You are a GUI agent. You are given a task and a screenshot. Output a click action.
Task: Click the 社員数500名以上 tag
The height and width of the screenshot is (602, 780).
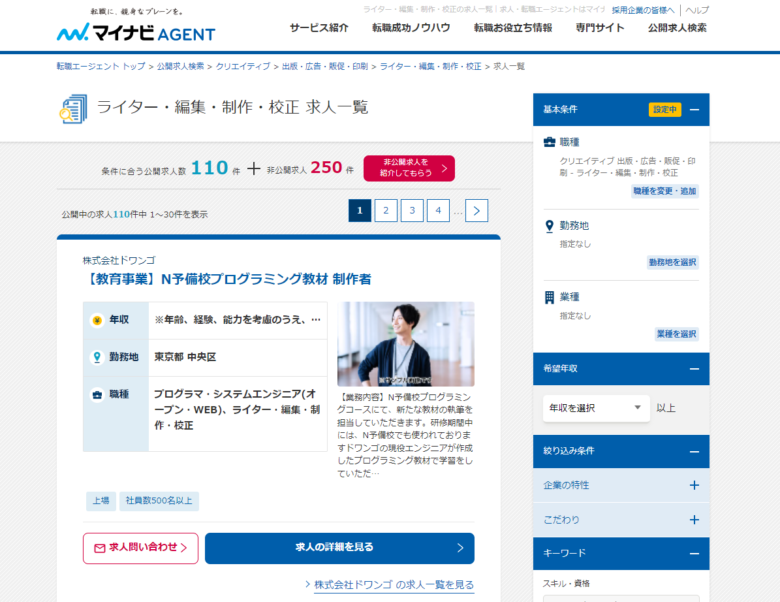(159, 501)
